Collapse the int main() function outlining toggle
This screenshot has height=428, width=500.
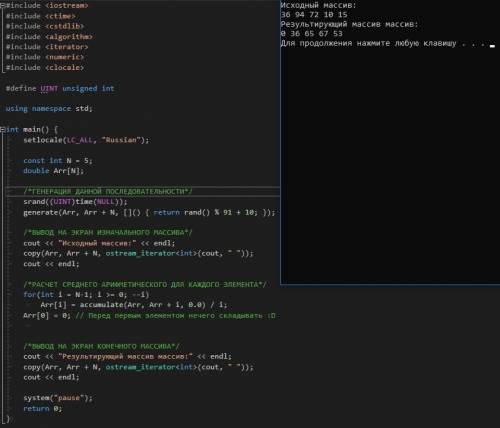tap(2, 130)
